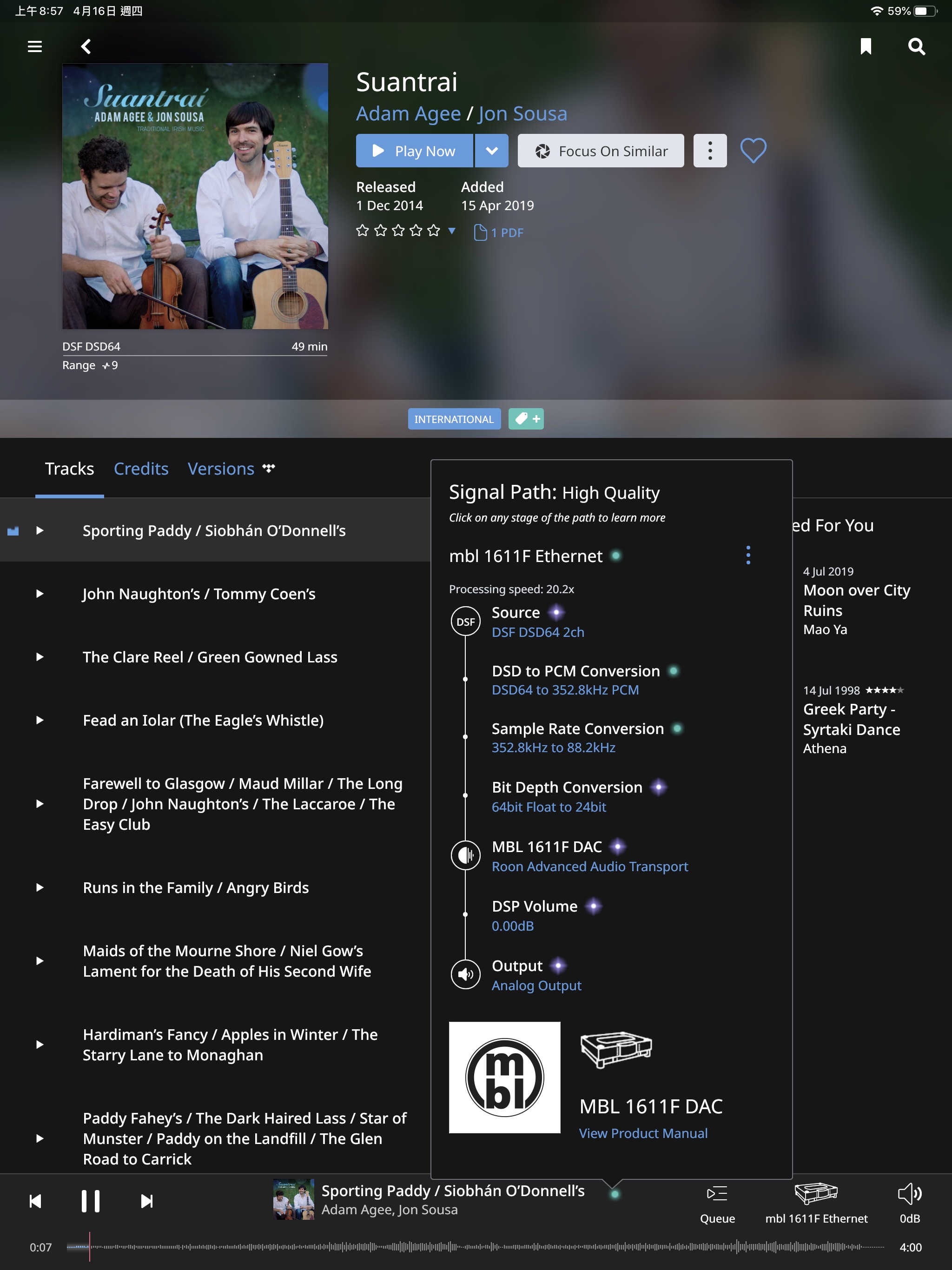
Task: Open search with the magnifier icon
Action: pyautogui.click(x=916, y=46)
